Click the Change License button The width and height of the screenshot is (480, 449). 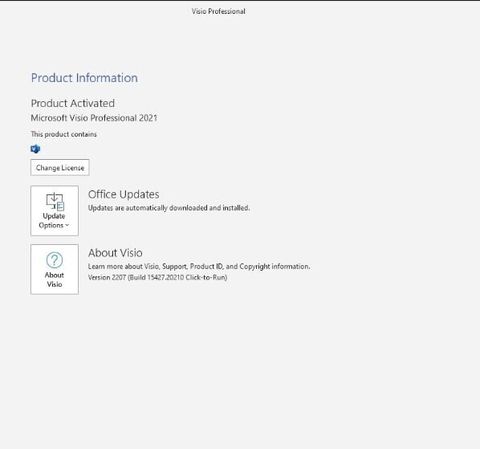[x=60, y=168]
